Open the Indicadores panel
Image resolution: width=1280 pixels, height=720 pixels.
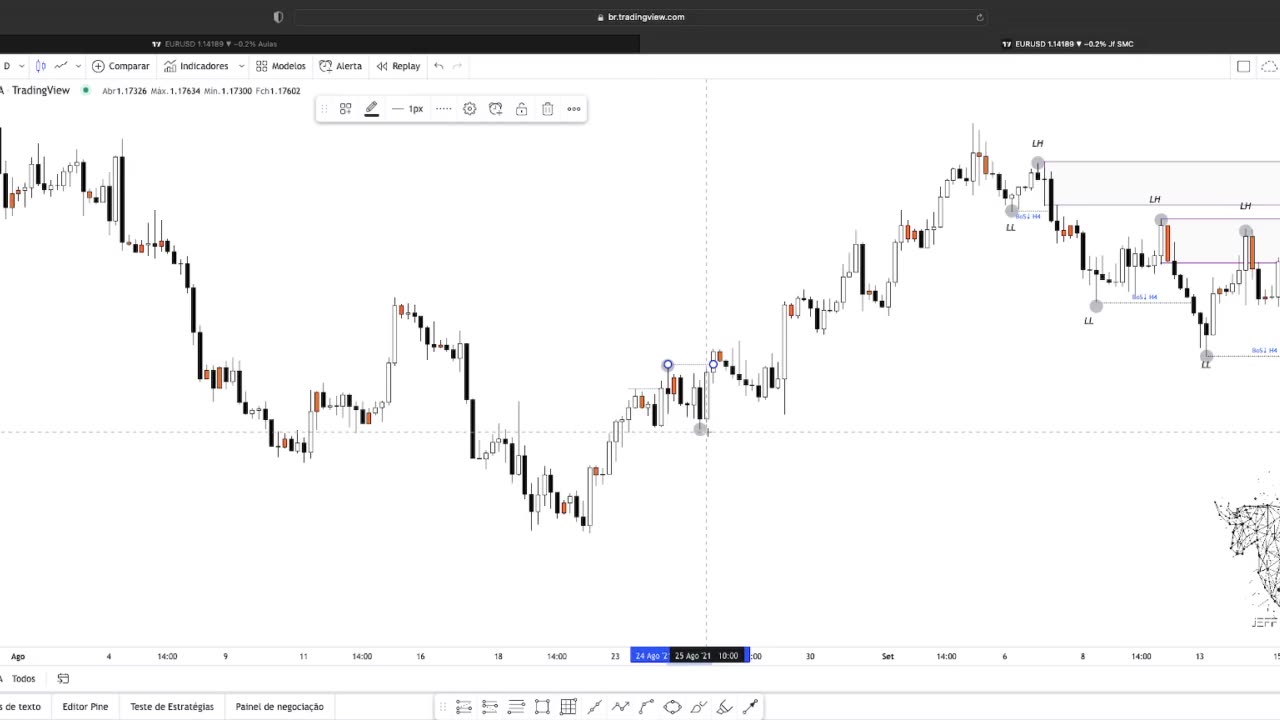(x=196, y=66)
